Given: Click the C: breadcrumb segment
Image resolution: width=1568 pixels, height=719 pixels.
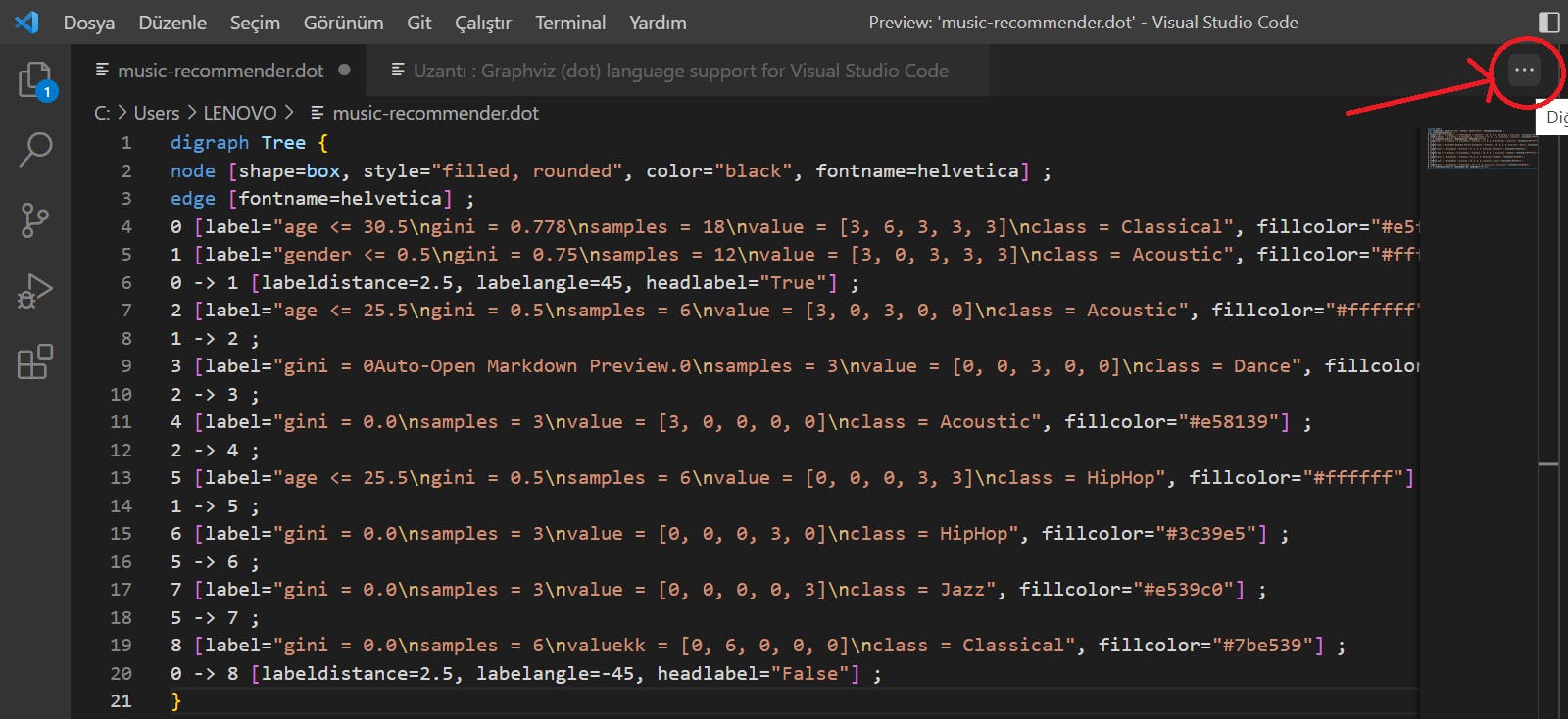Looking at the screenshot, I should coord(102,113).
